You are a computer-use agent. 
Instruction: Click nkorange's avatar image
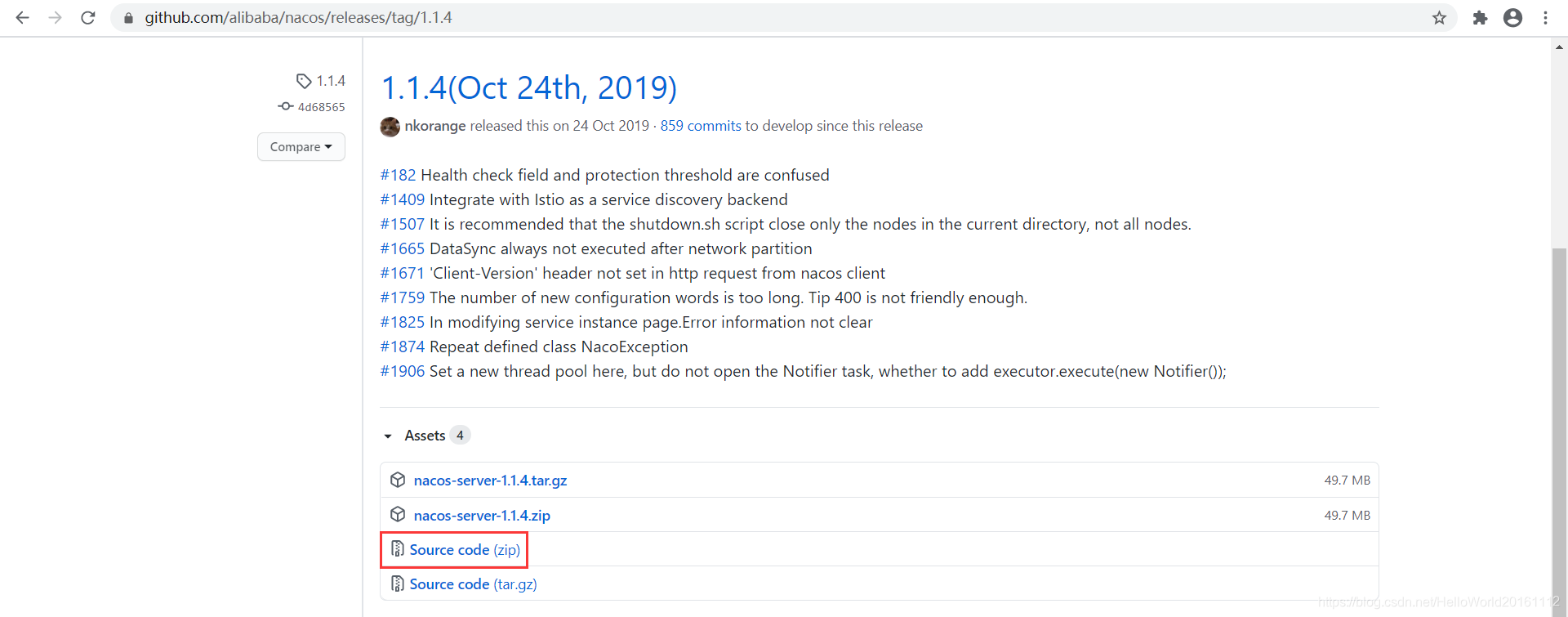pos(390,127)
